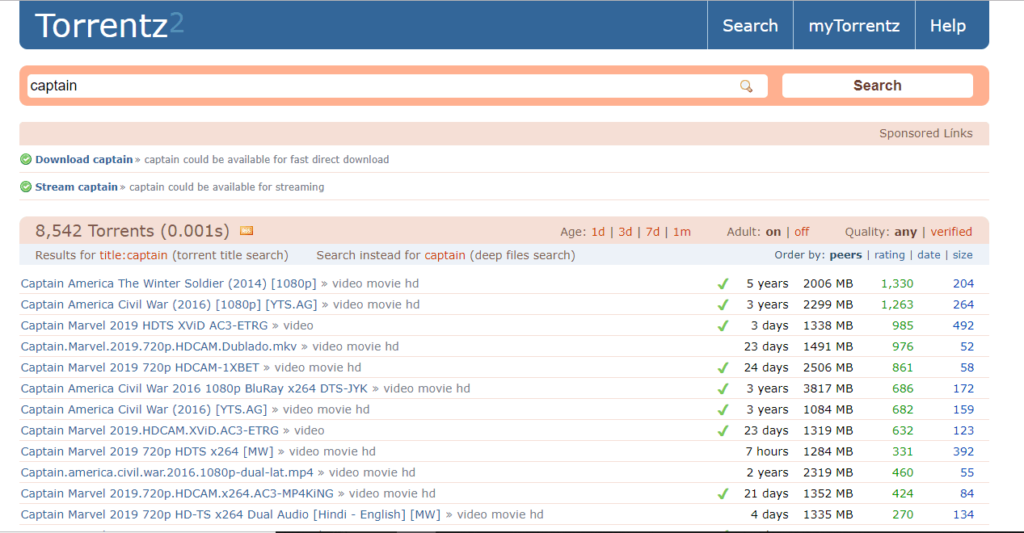1024x533 pixels.
Task: Click the Stream captain link
Action: pyautogui.click(x=76, y=187)
